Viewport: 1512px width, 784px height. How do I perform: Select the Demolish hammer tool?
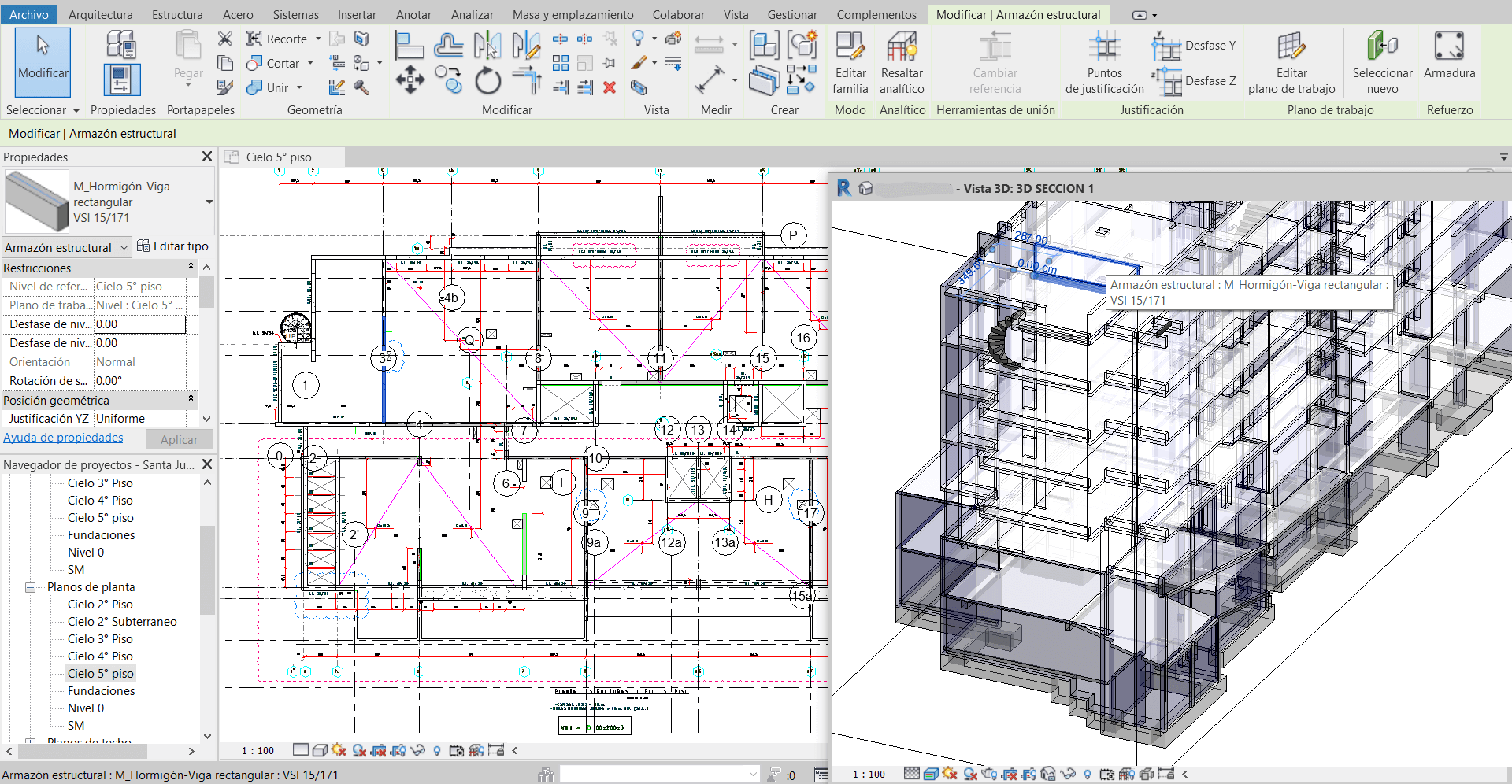(361, 87)
